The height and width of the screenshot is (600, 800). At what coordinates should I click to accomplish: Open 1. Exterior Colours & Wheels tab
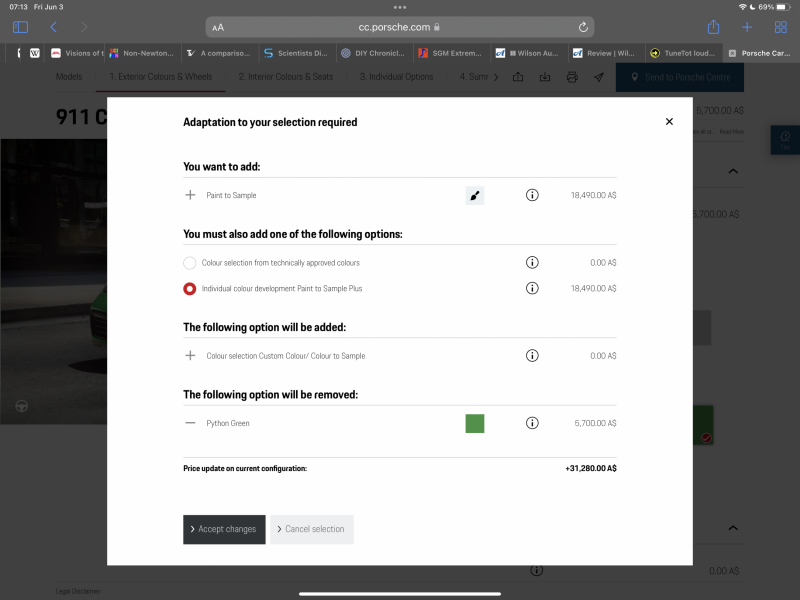161,77
